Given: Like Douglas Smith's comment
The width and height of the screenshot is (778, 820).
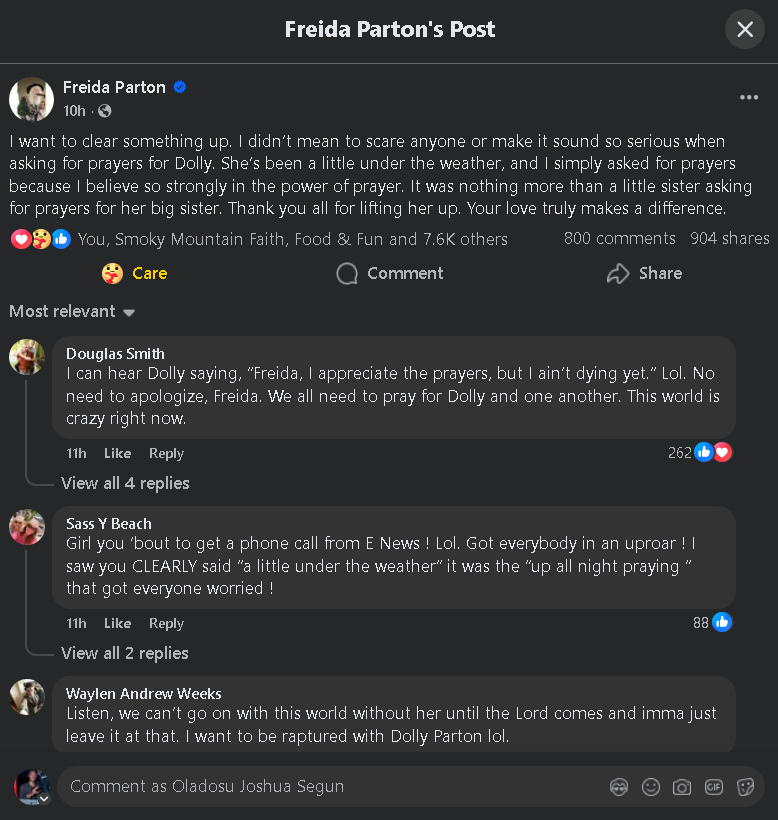Looking at the screenshot, I should [x=117, y=453].
